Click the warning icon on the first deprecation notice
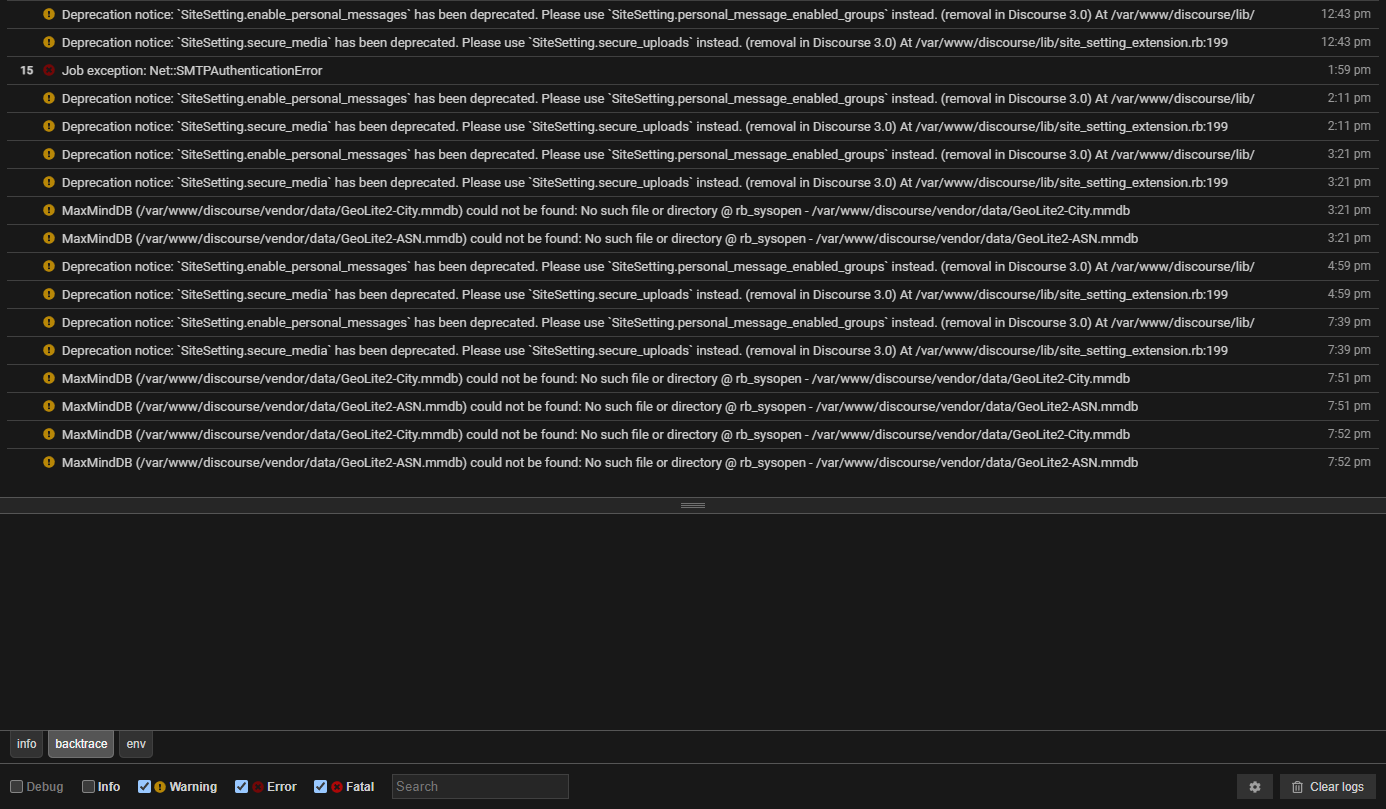 click(x=49, y=14)
